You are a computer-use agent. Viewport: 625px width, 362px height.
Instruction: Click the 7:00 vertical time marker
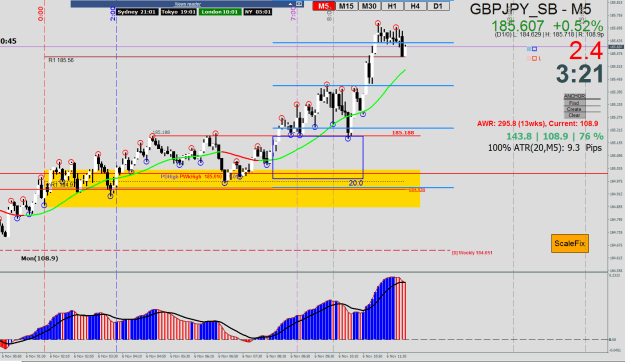tap(294, 14)
